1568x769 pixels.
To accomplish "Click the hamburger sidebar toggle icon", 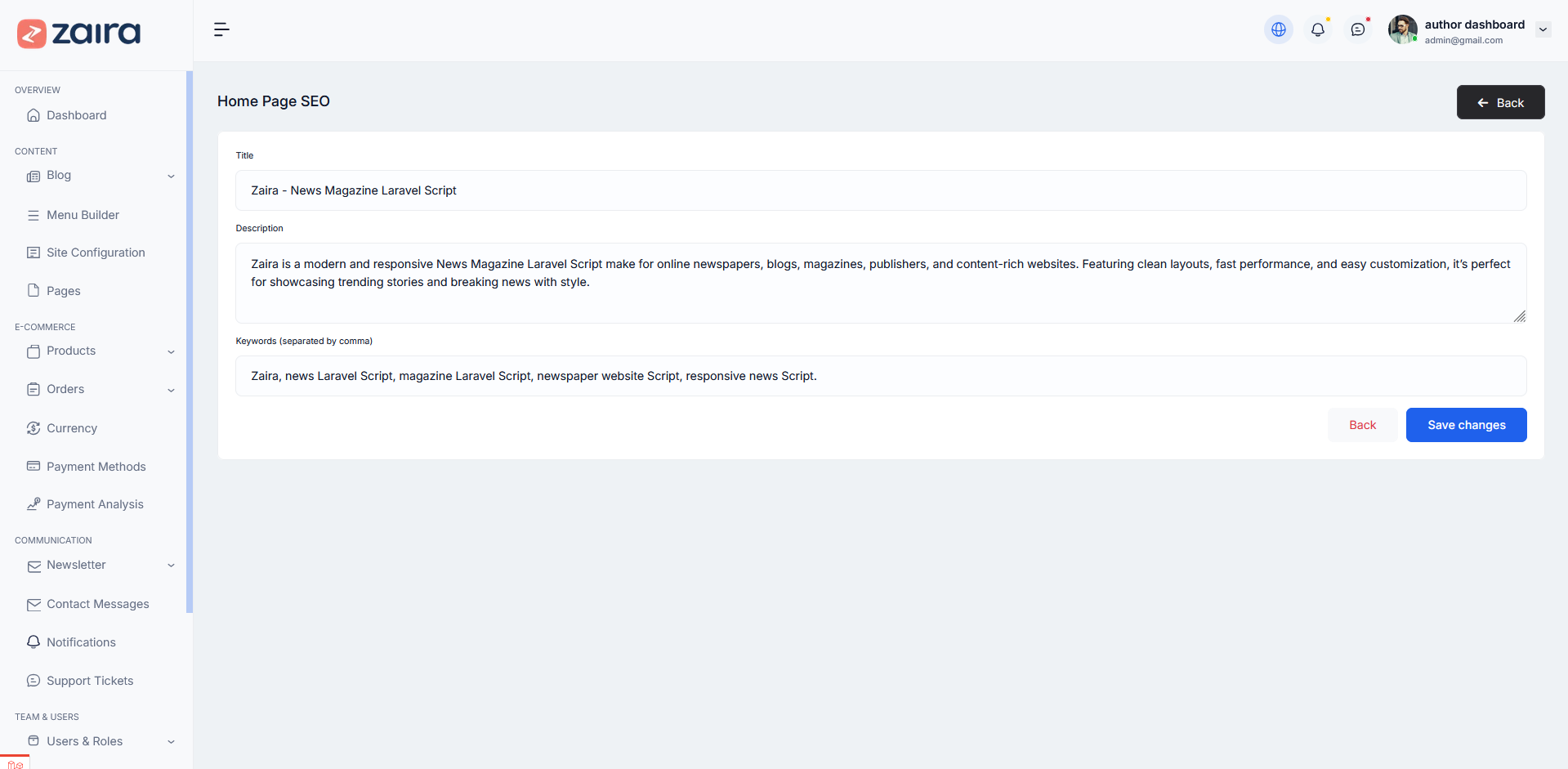I will coord(221,30).
